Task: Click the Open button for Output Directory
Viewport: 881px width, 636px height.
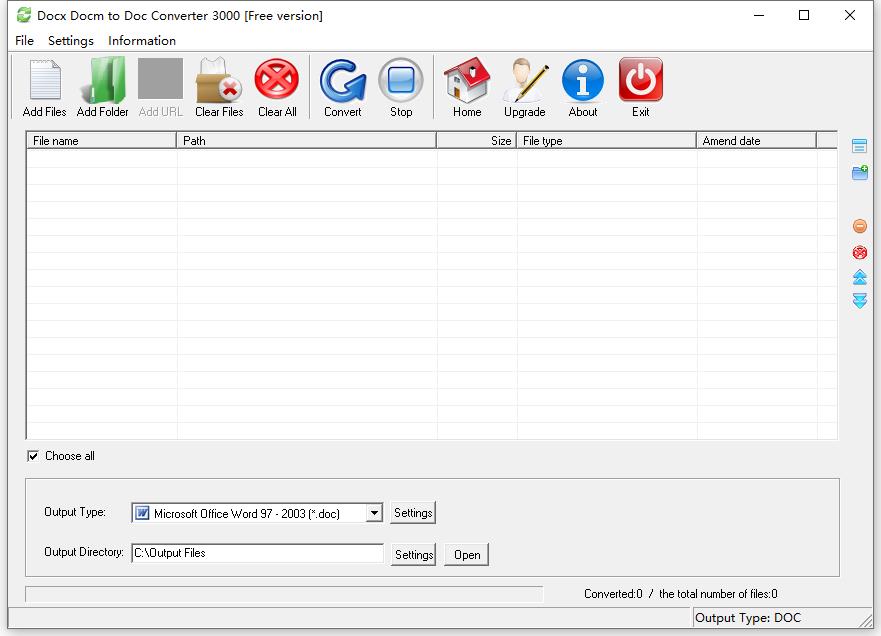Action: (466, 554)
